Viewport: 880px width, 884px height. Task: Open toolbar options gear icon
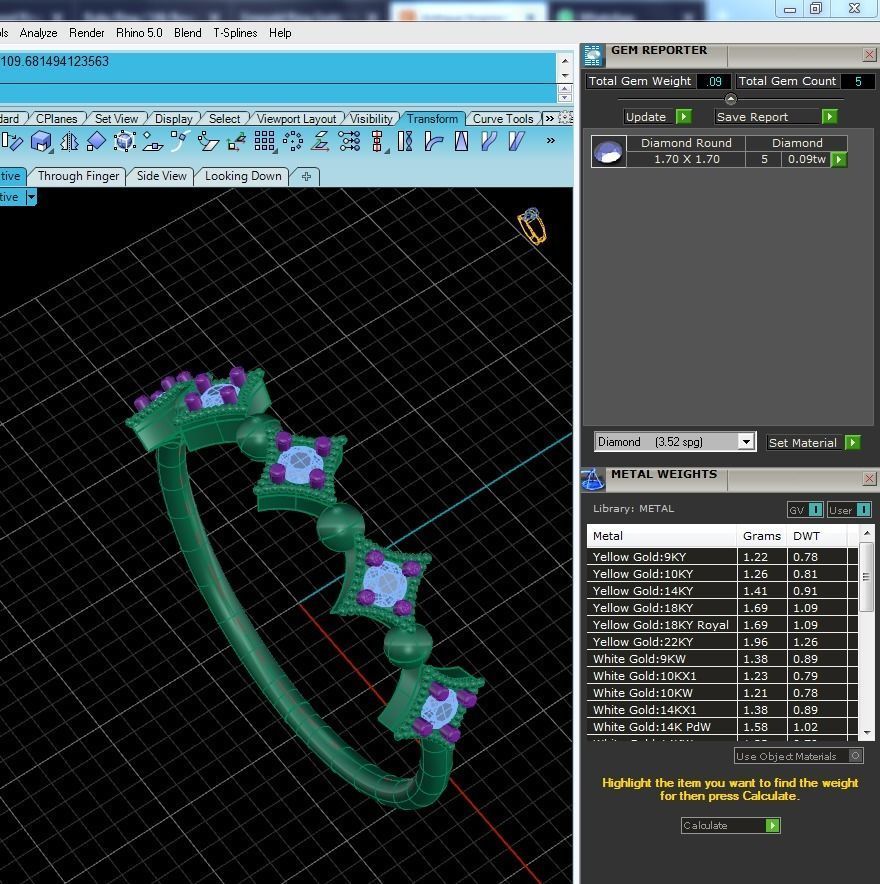565,118
